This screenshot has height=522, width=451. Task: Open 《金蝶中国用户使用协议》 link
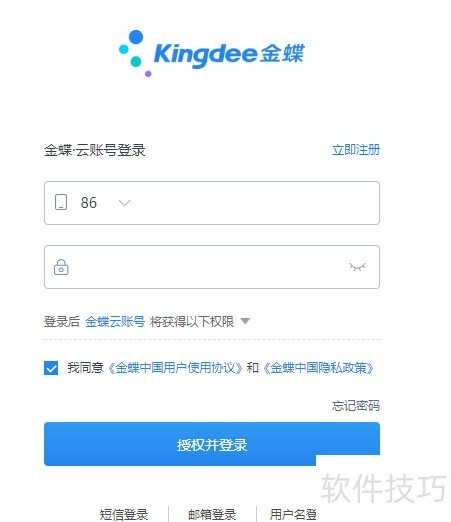[175, 368]
